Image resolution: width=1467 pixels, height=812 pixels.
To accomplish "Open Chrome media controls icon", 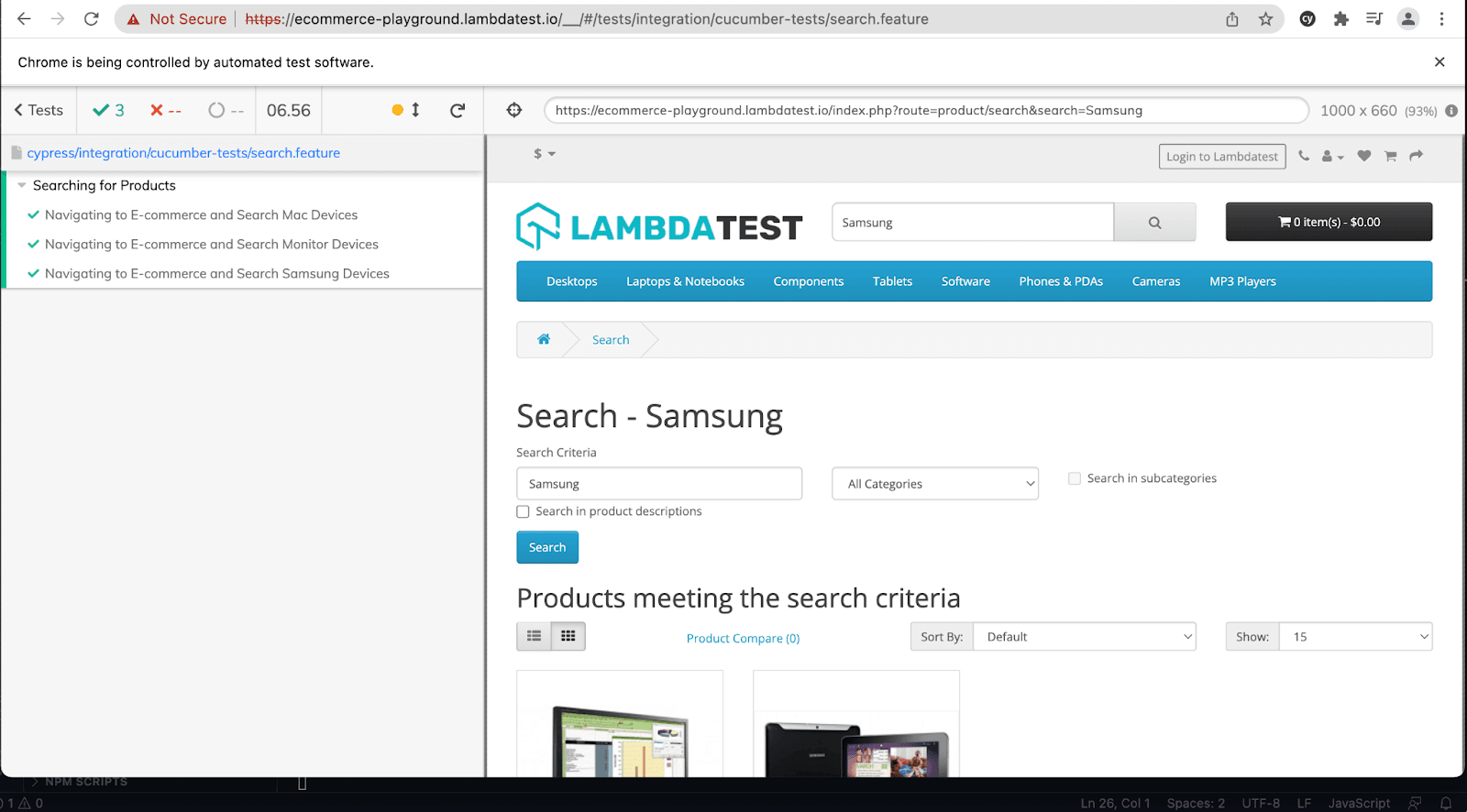I will pyautogui.click(x=1374, y=19).
